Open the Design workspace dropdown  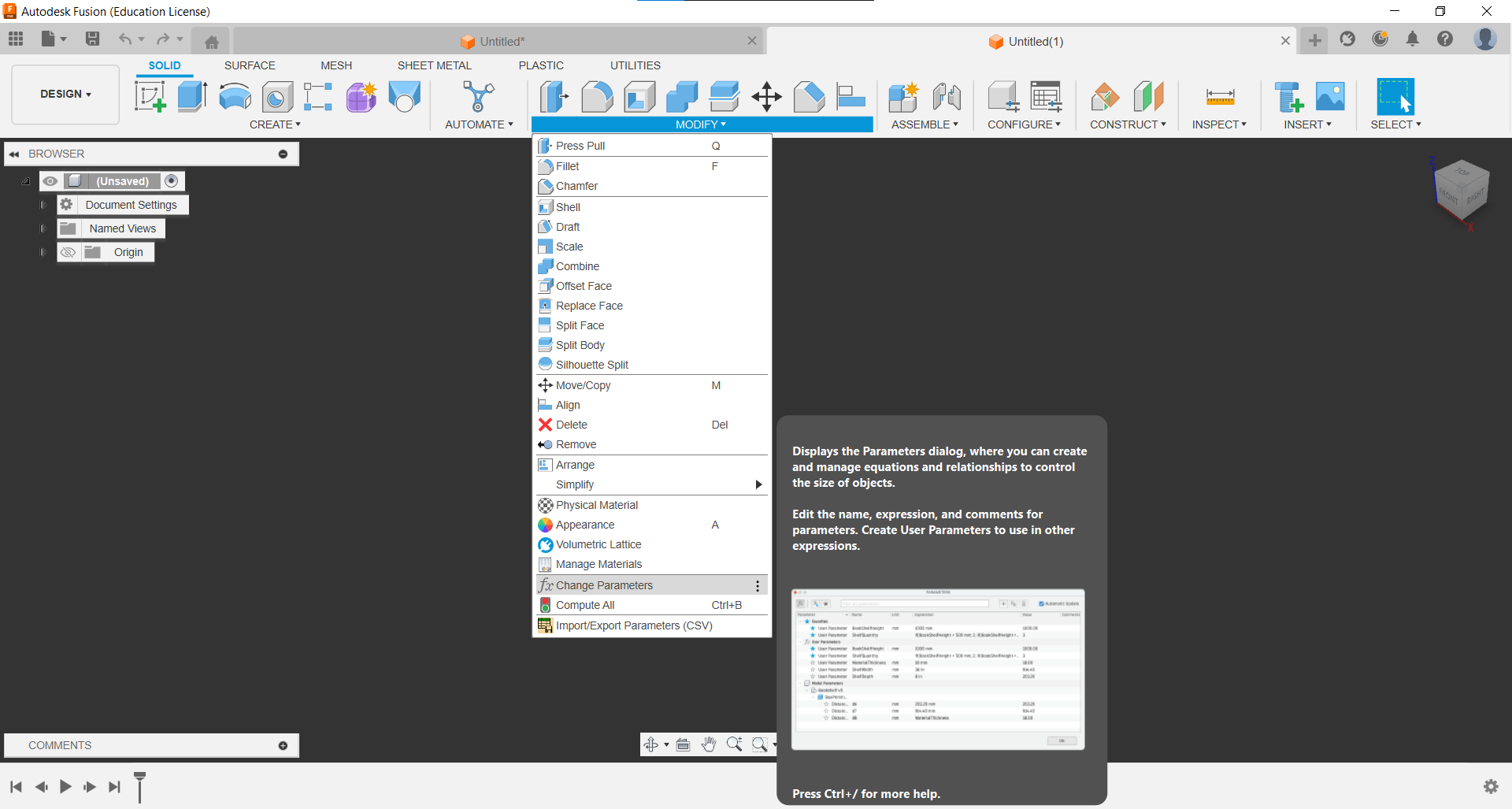coord(65,94)
